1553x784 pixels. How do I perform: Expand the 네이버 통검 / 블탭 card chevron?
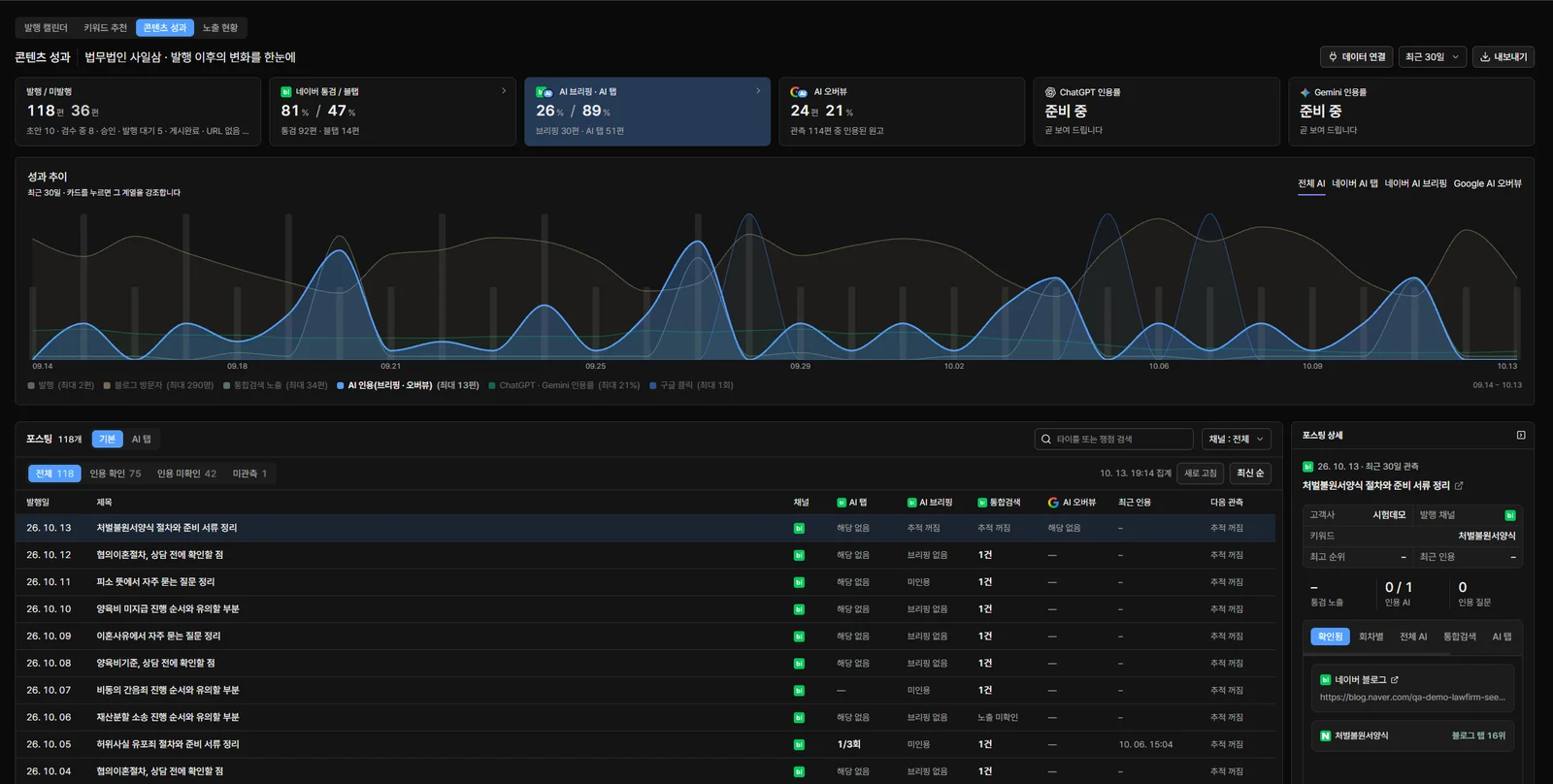tap(504, 91)
